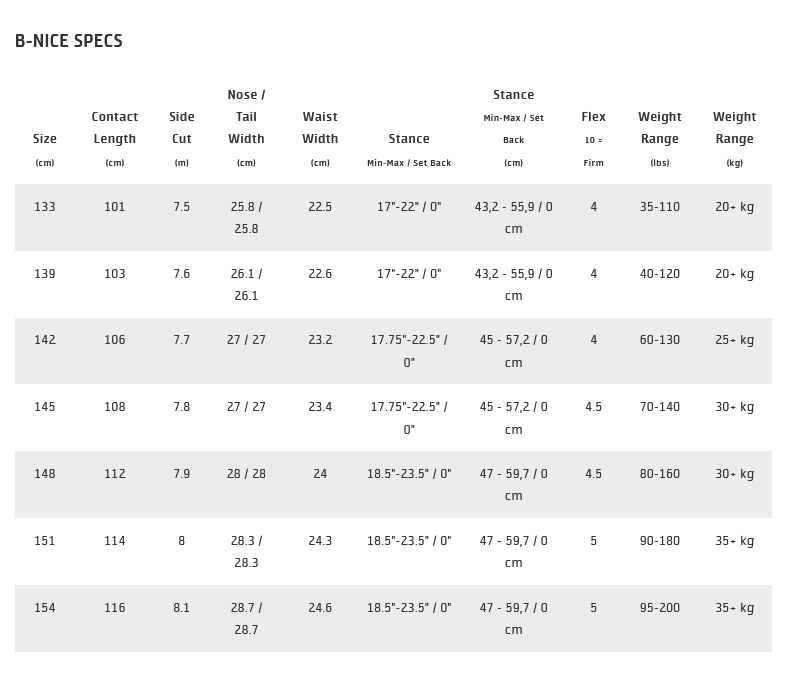The image size is (789, 688).
Task: Select weight range 35-110 cell
Action: 660,207
